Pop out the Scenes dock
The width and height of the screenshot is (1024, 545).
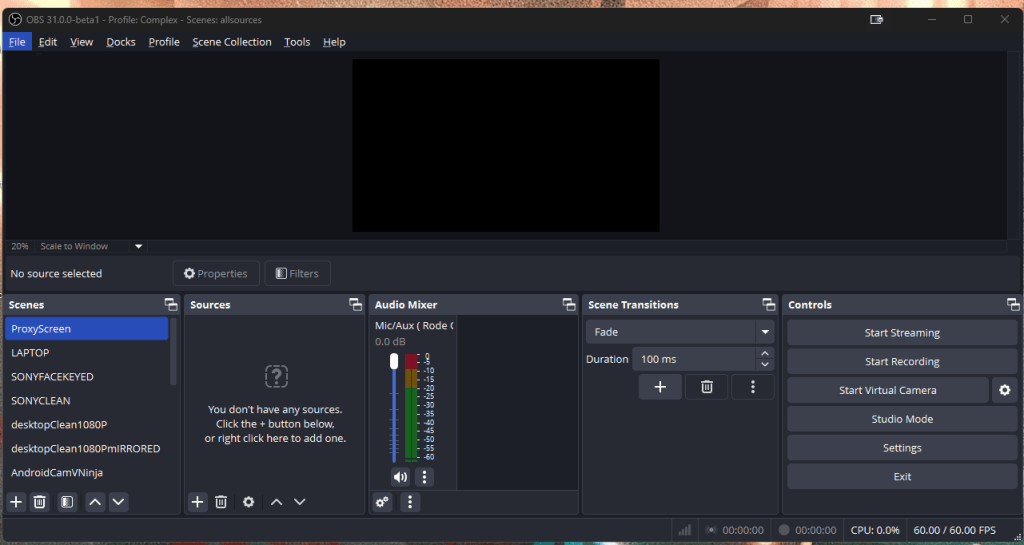point(170,304)
